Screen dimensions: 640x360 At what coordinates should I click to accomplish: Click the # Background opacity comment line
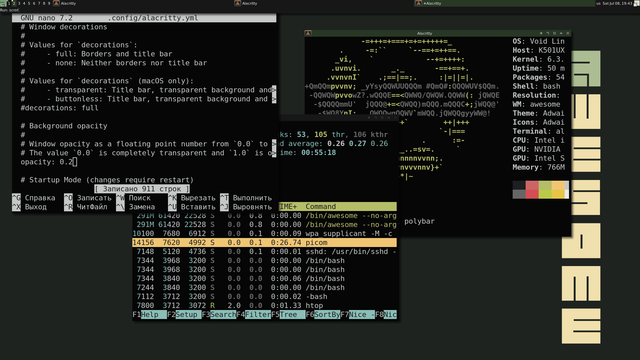64,126
